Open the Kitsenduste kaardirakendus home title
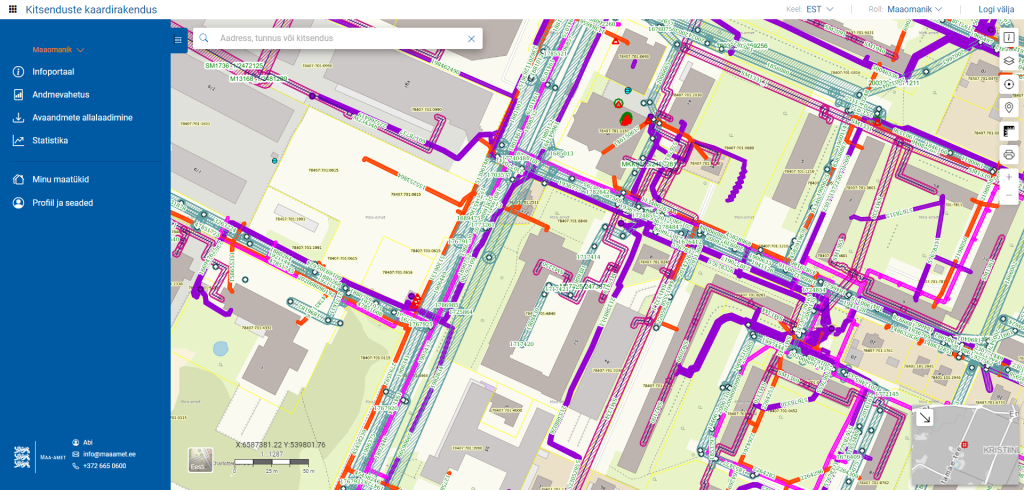The width and height of the screenshot is (1024, 490). [x=91, y=10]
